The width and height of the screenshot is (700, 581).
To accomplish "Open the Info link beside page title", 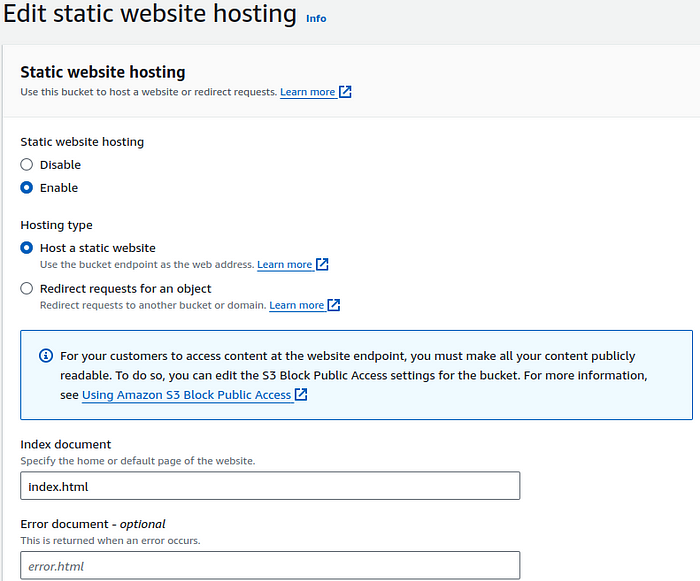I will tap(316, 18).
